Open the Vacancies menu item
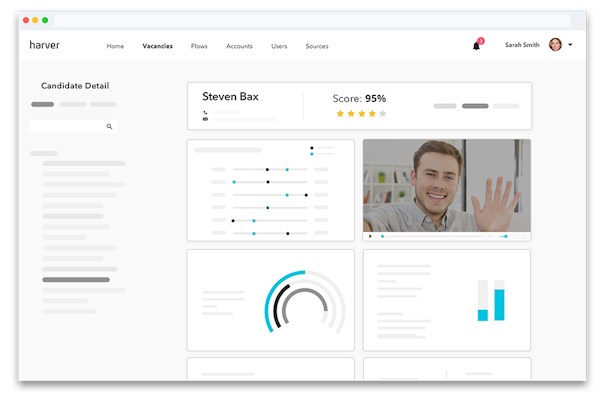This screenshot has width=600, height=400. (x=158, y=46)
